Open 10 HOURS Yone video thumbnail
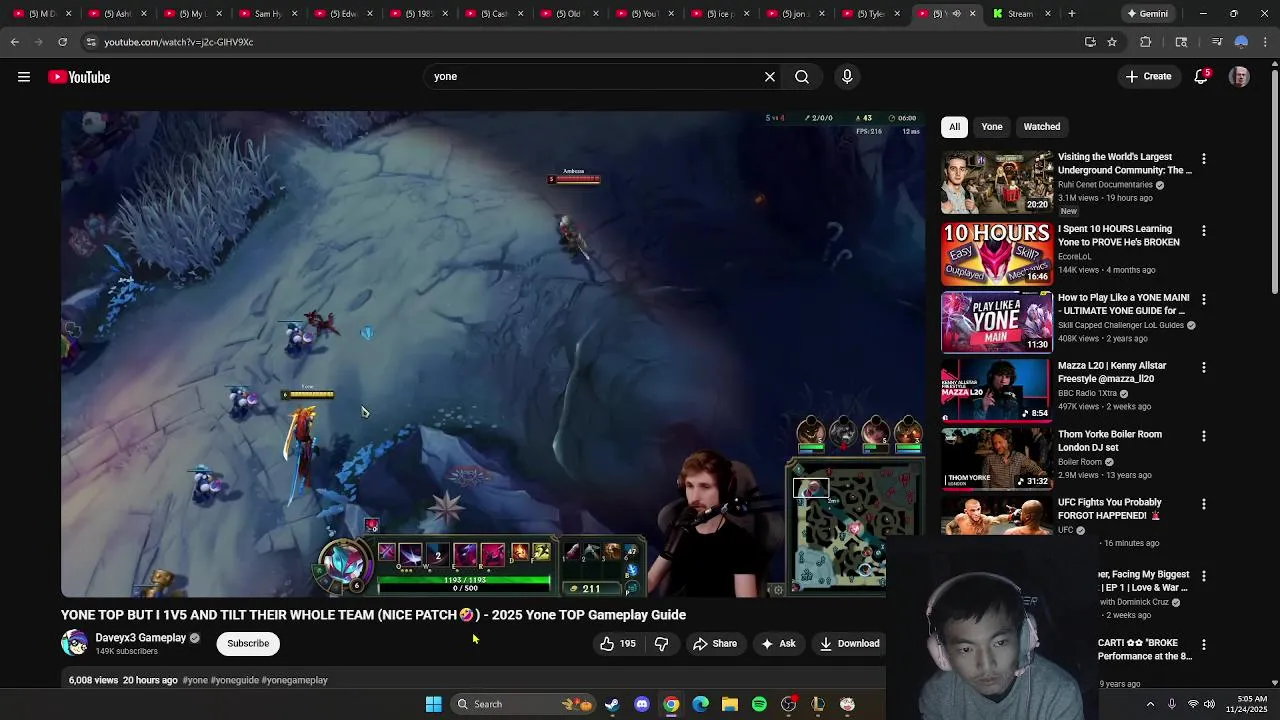The width and height of the screenshot is (1280, 720). (x=996, y=254)
